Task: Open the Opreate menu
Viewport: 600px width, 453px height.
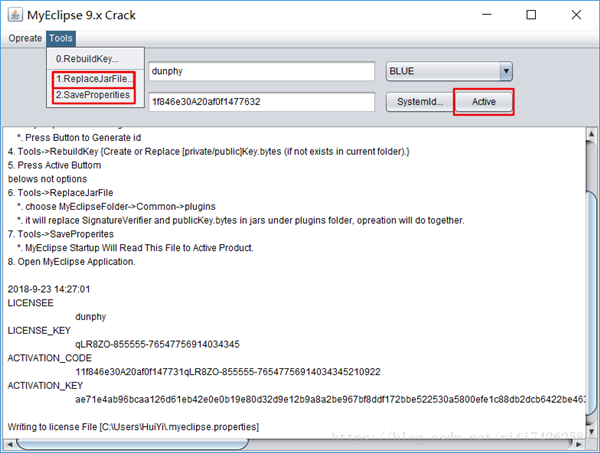Action: pyautogui.click(x=25, y=38)
